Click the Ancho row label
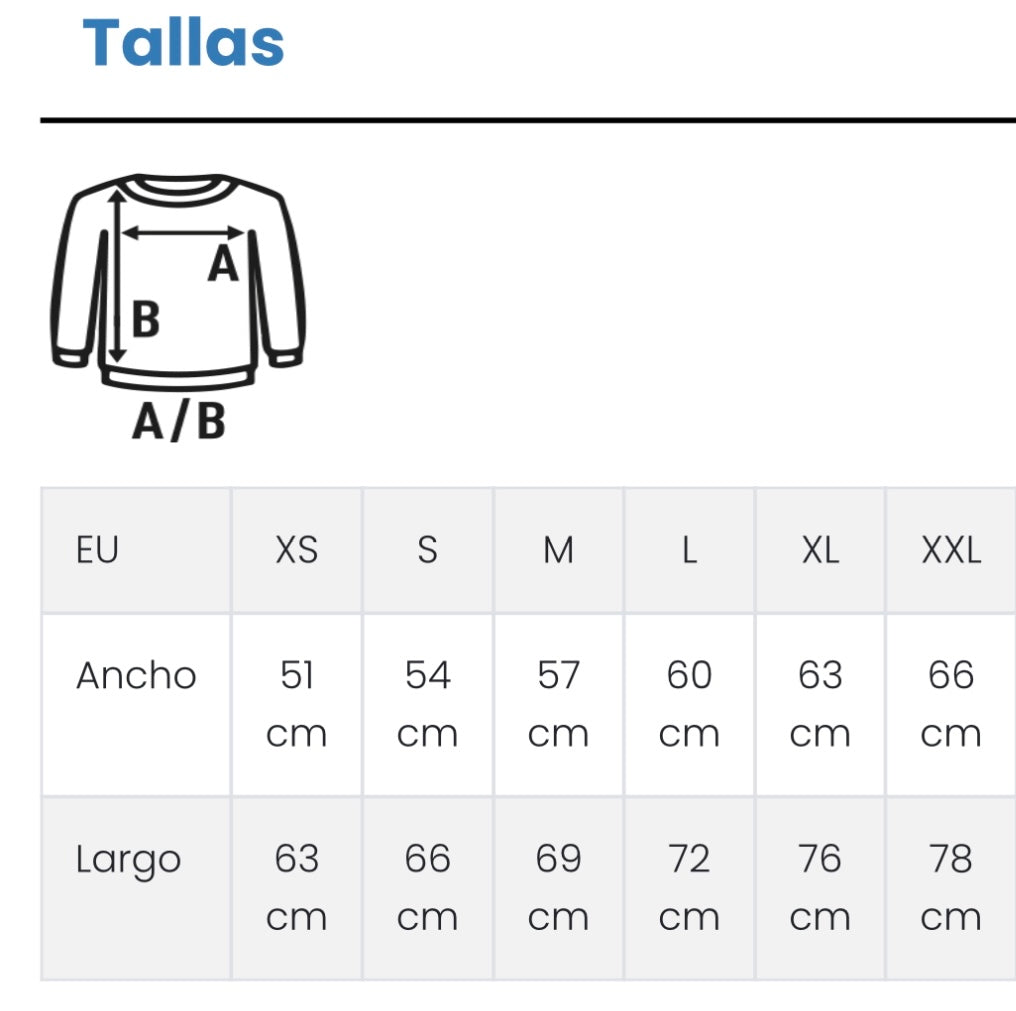Screen dimensions: 1016x1011 (x=136, y=676)
